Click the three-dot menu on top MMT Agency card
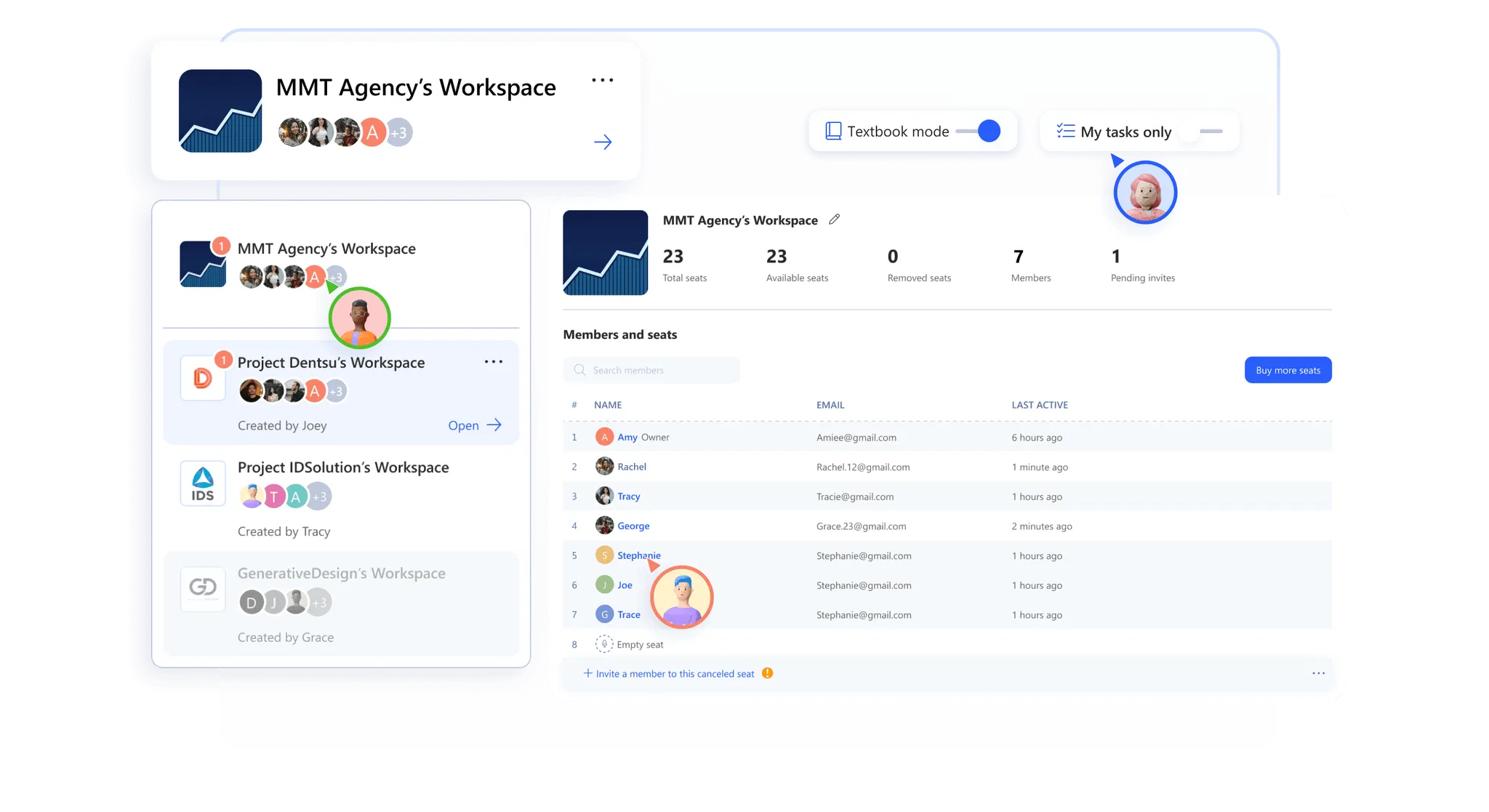Screen dimensions: 1489x812 coord(602,80)
